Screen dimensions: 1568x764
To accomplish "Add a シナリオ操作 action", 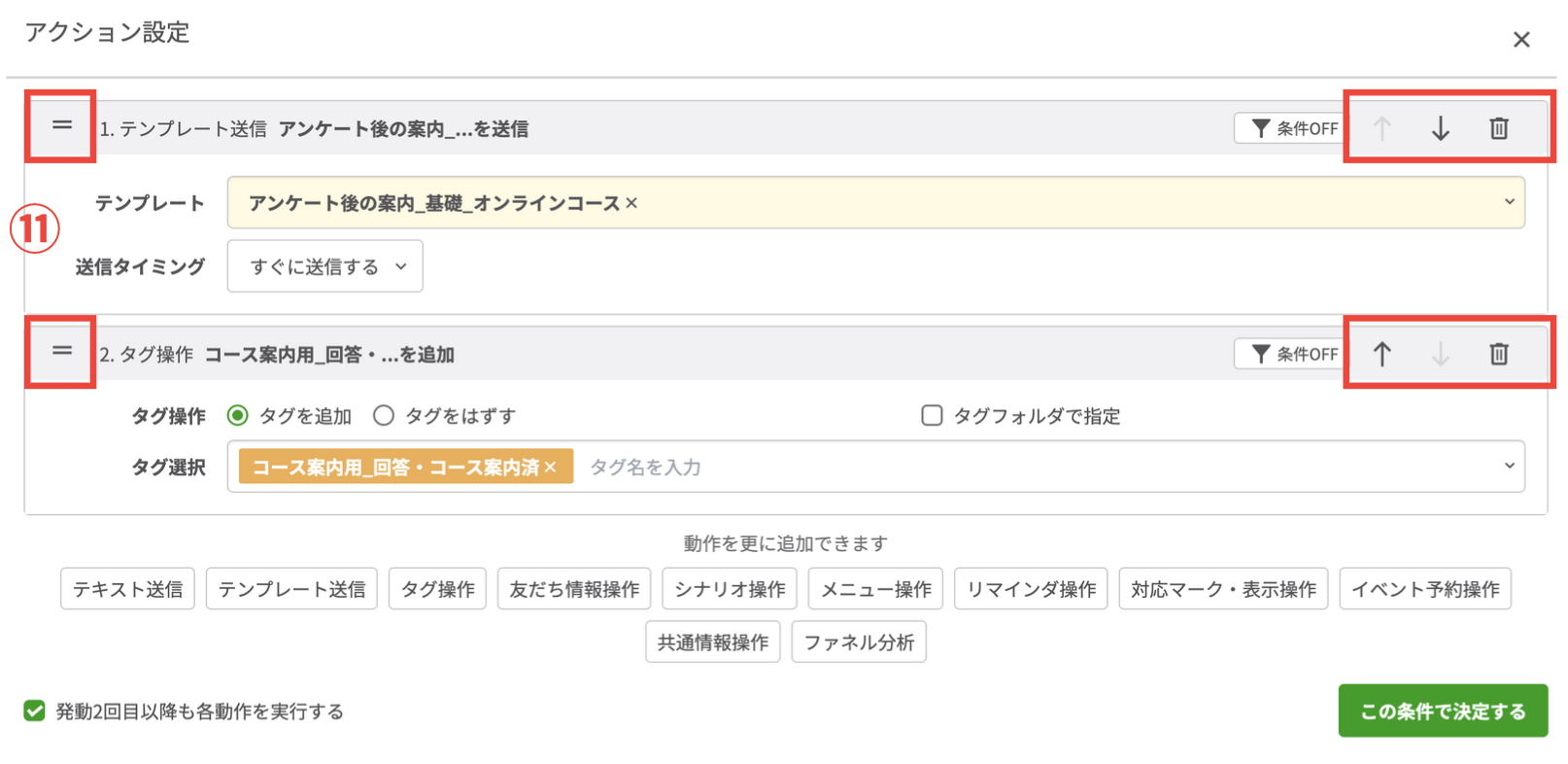I will (x=730, y=589).
